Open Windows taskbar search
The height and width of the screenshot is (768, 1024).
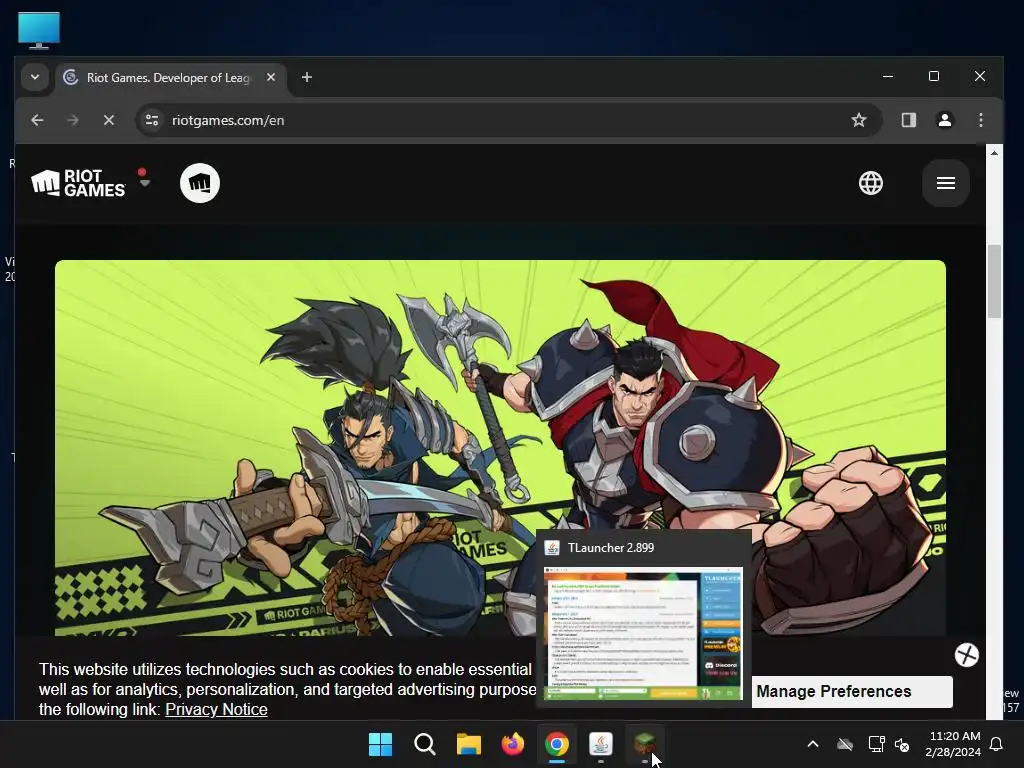[x=424, y=744]
